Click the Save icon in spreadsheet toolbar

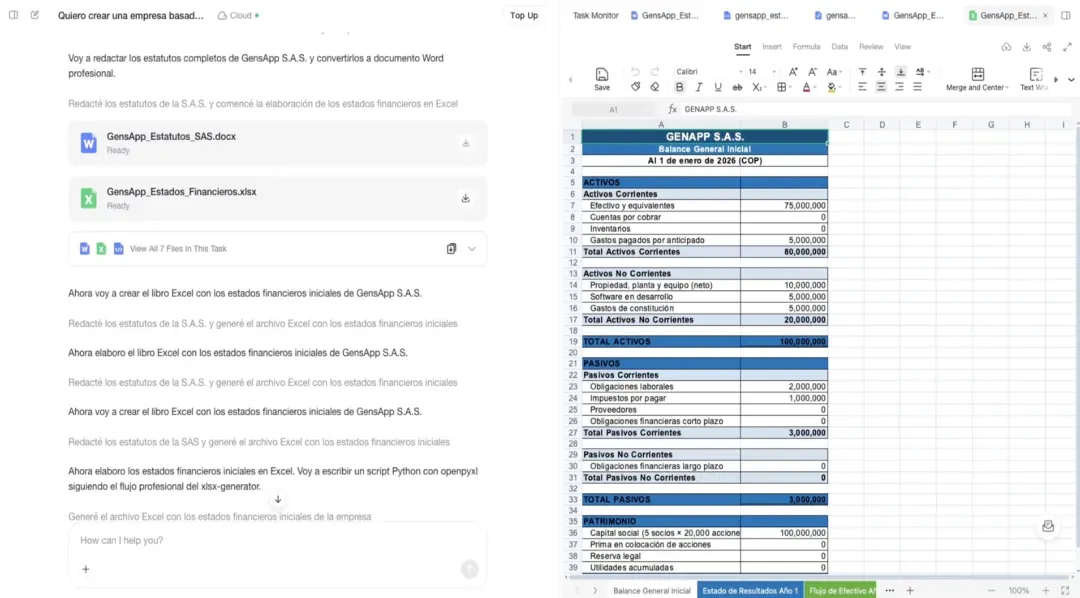click(x=601, y=79)
